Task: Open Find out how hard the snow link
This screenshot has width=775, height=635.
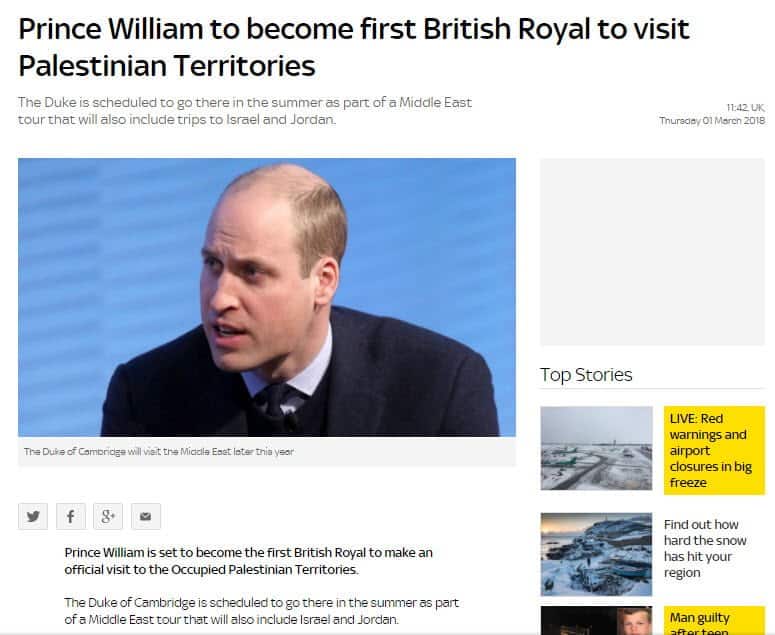Action: (705, 548)
